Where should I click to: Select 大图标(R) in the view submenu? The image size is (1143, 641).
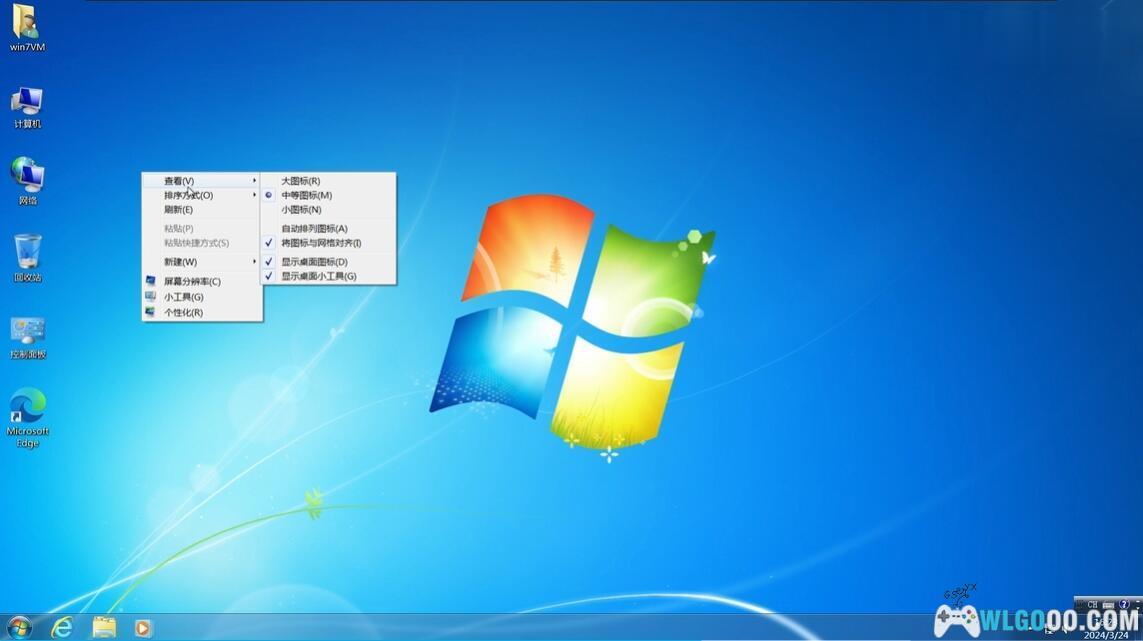[300, 181]
